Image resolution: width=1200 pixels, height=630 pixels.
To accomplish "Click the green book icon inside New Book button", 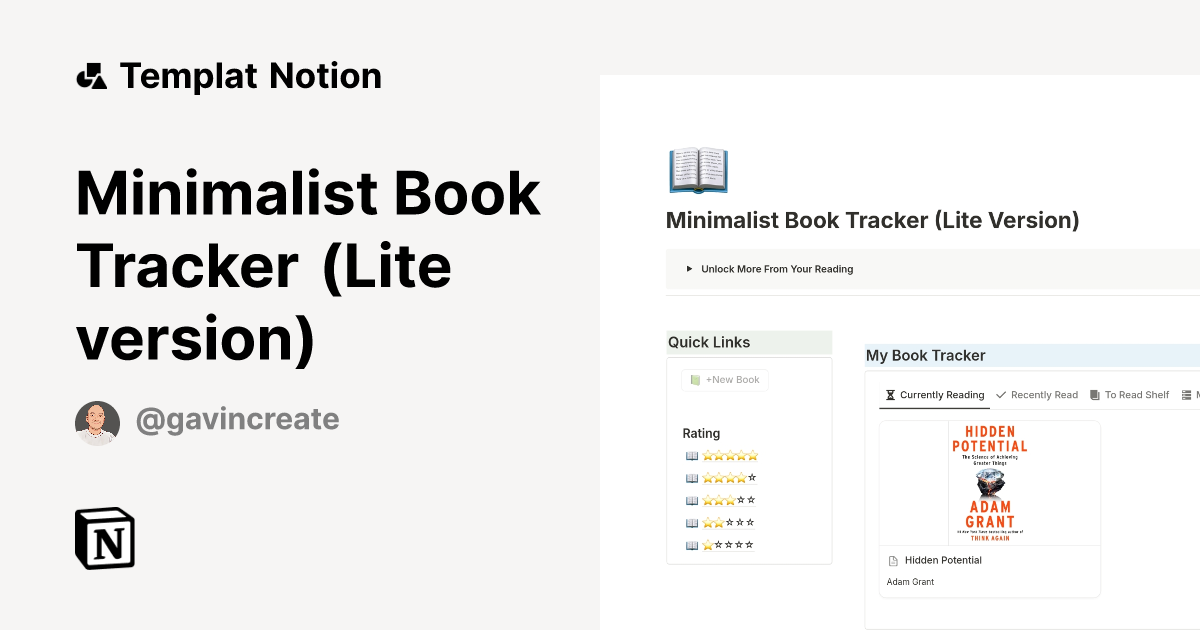I will pyautogui.click(x=693, y=380).
